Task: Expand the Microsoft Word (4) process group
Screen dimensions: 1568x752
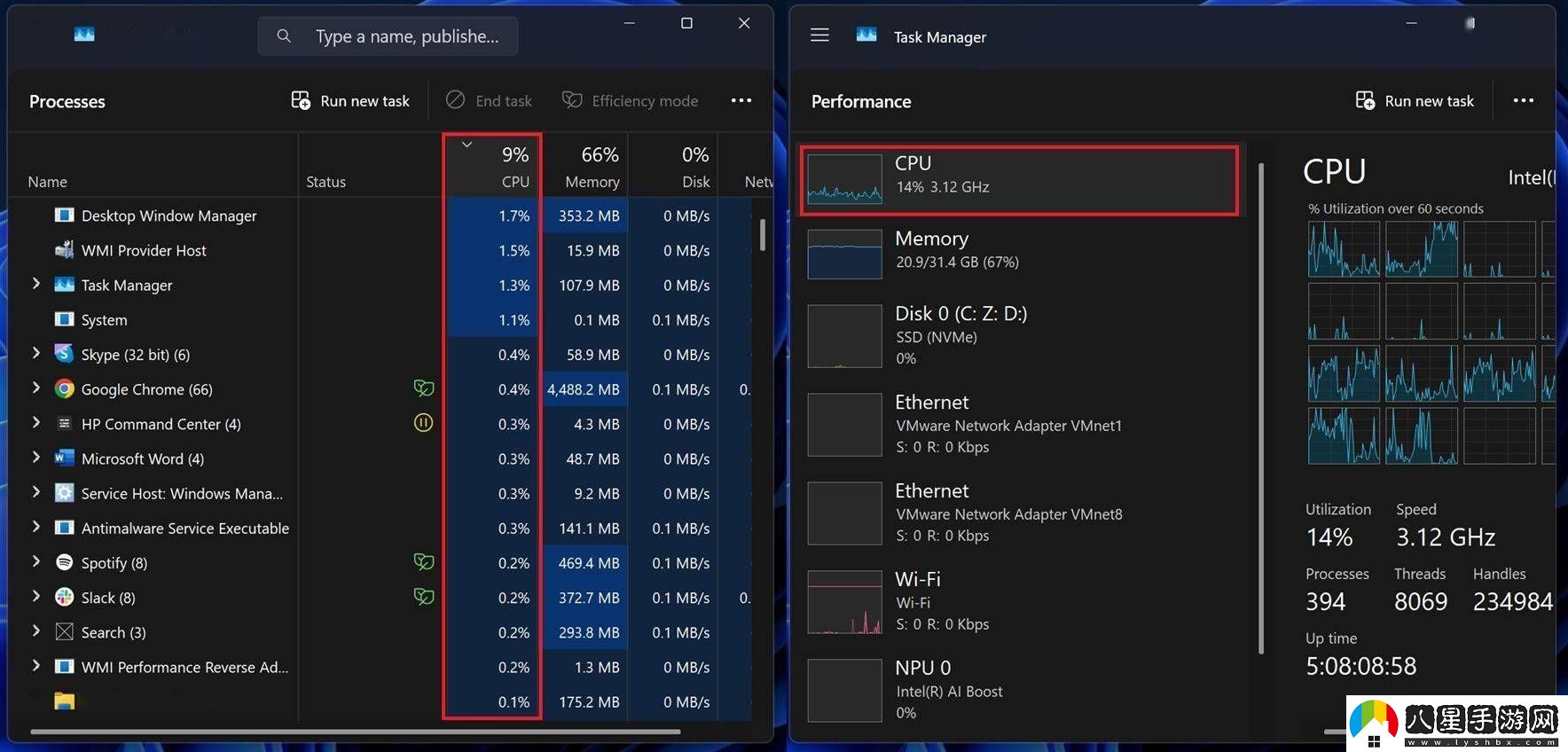Action: (x=36, y=458)
